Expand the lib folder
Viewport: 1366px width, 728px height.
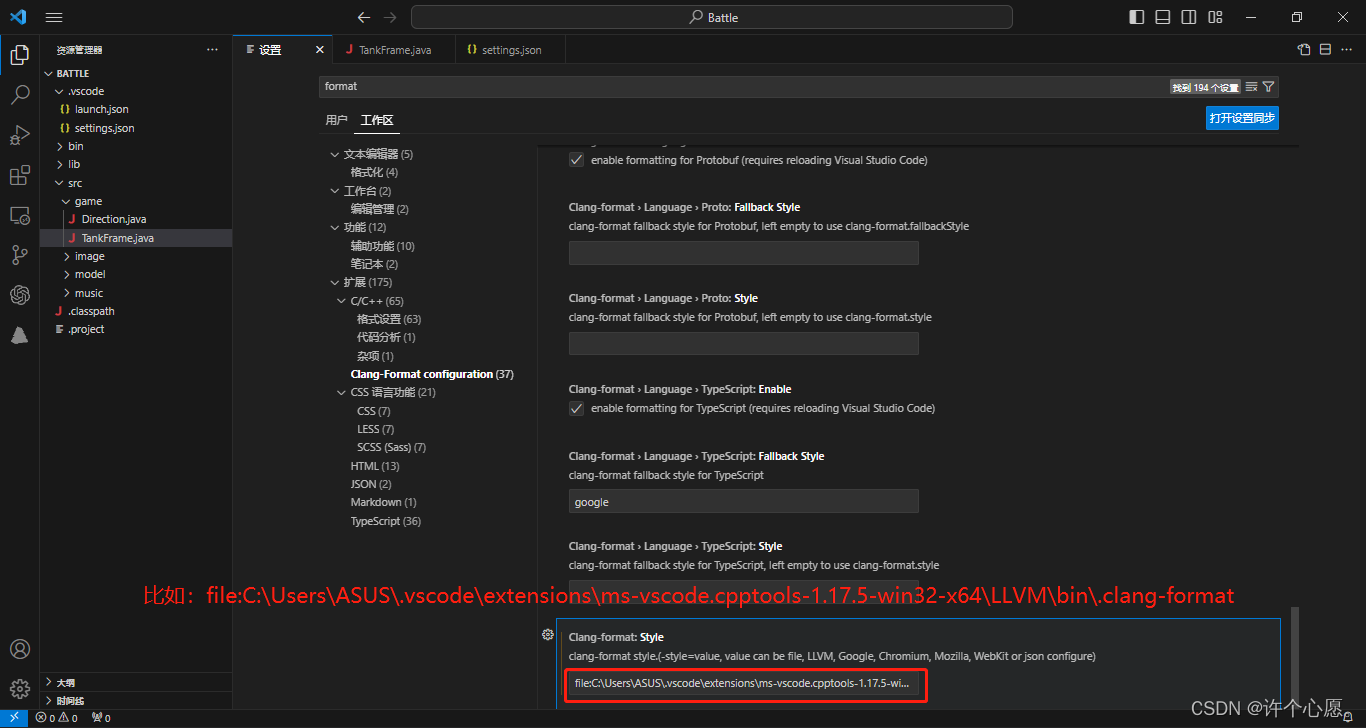tap(59, 164)
